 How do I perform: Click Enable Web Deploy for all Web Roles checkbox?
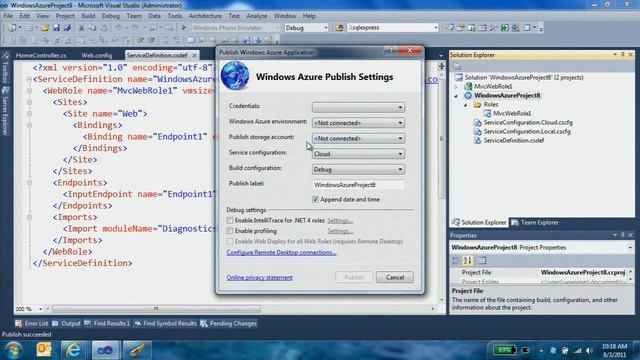[x=230, y=242]
